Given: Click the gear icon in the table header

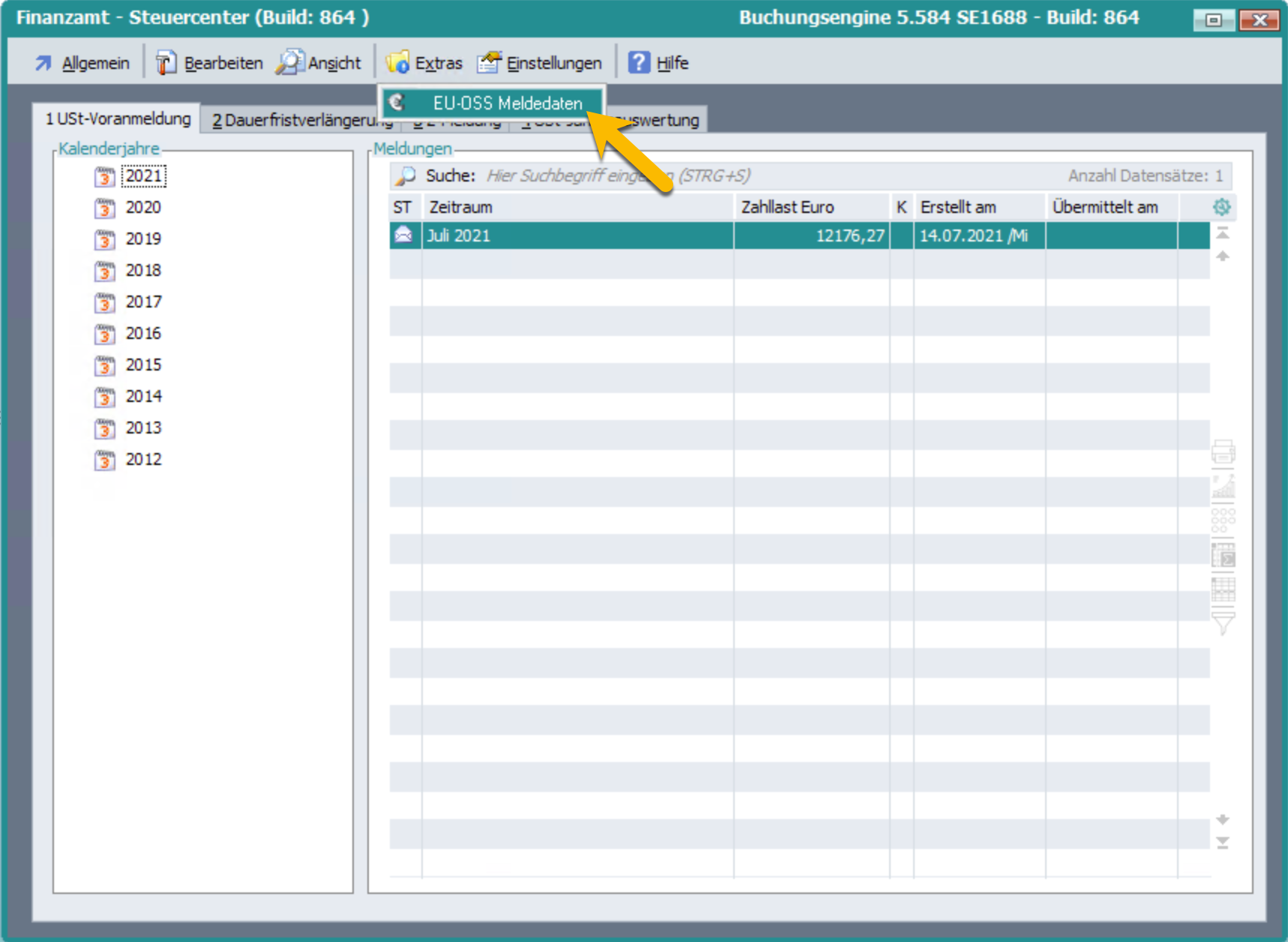Looking at the screenshot, I should click(1221, 207).
